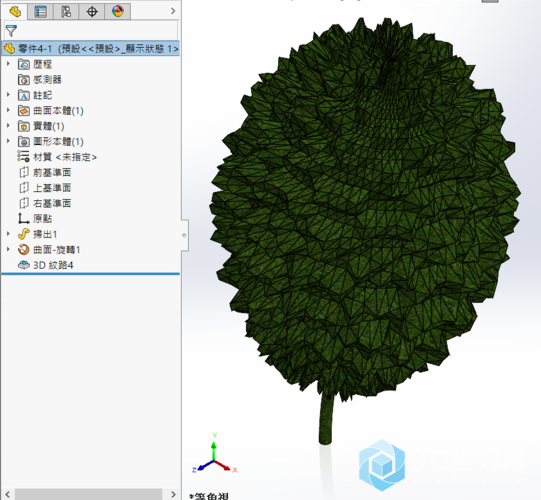Click the rollback bar below the tree

click(x=90, y=274)
